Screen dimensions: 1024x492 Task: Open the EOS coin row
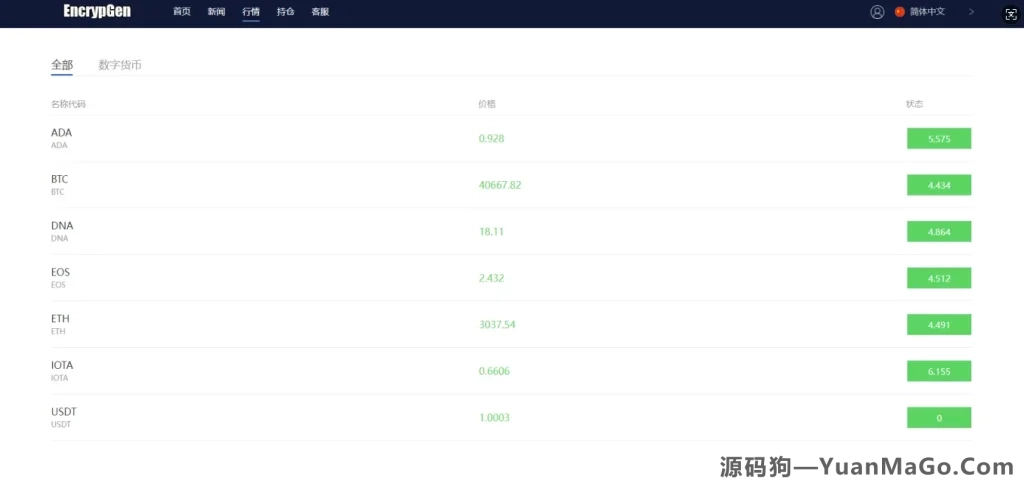(511, 278)
